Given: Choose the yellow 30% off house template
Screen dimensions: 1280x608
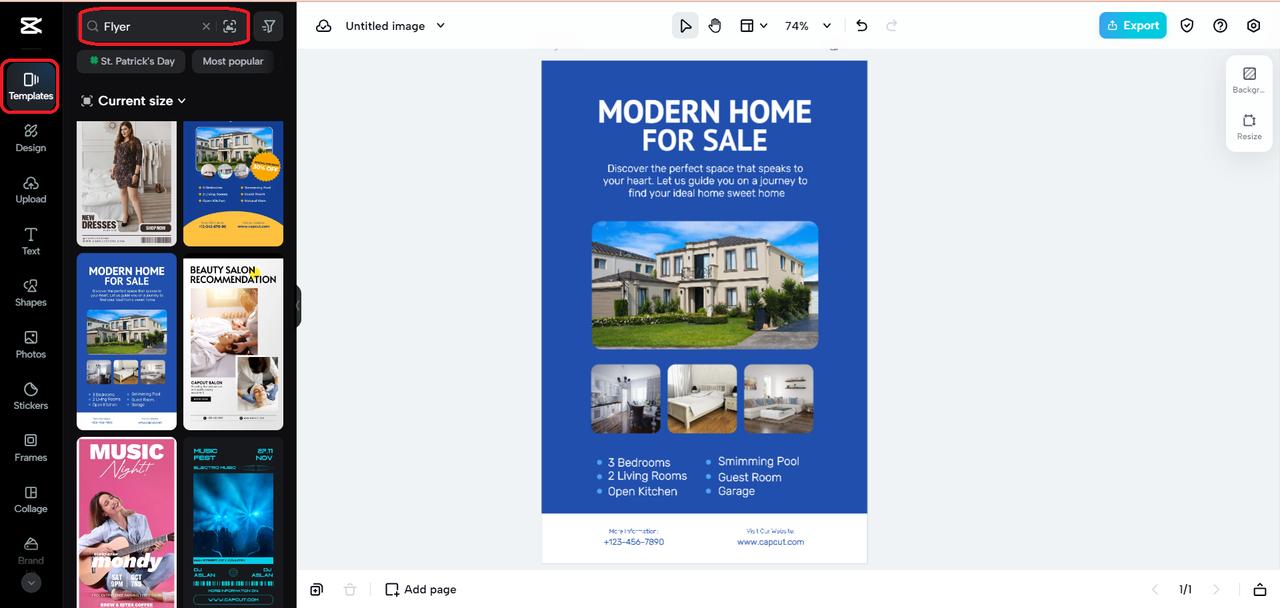Looking at the screenshot, I should [233, 183].
